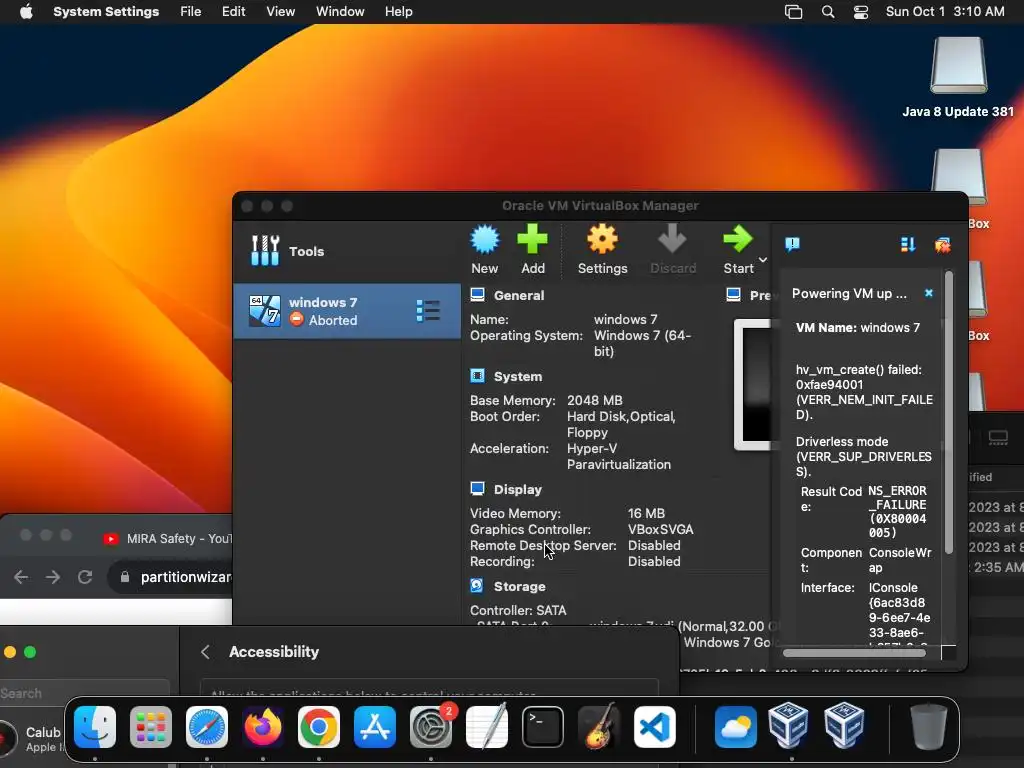Expand the Start button dropdown arrow

pos(763,260)
